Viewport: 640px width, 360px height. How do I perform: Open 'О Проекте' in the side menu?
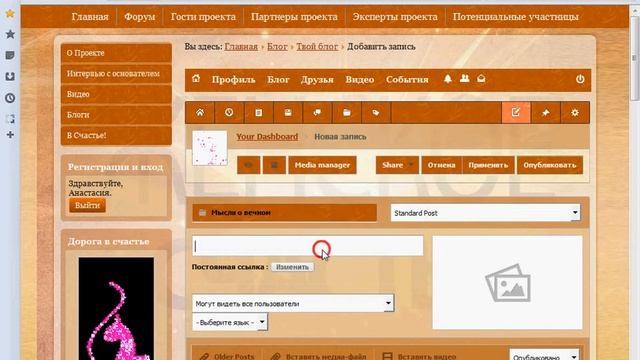pos(116,53)
